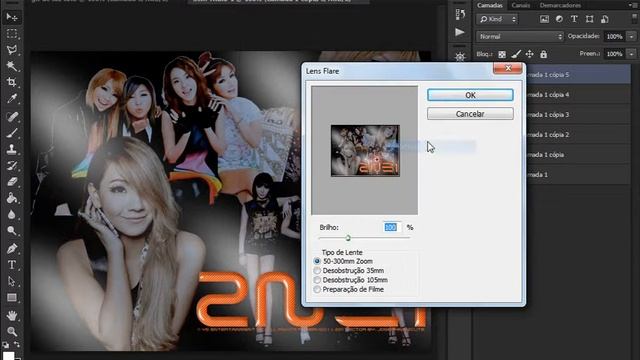Select layer Camada 1 cópia 3
The height and width of the screenshot is (360, 640).
click(578, 115)
